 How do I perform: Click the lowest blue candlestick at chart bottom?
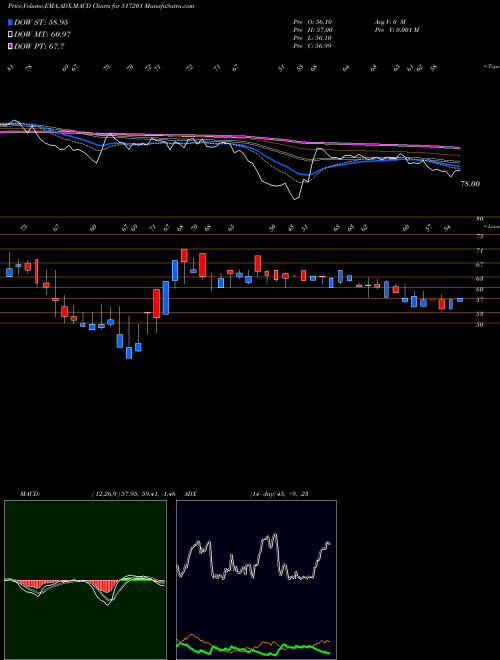[129, 353]
